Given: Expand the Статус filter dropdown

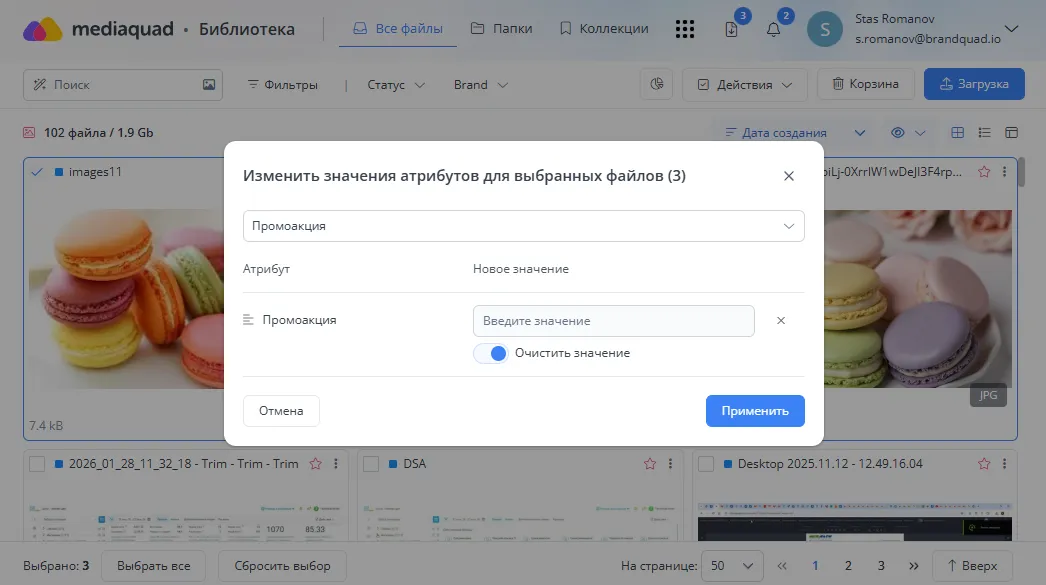Looking at the screenshot, I should 394,85.
